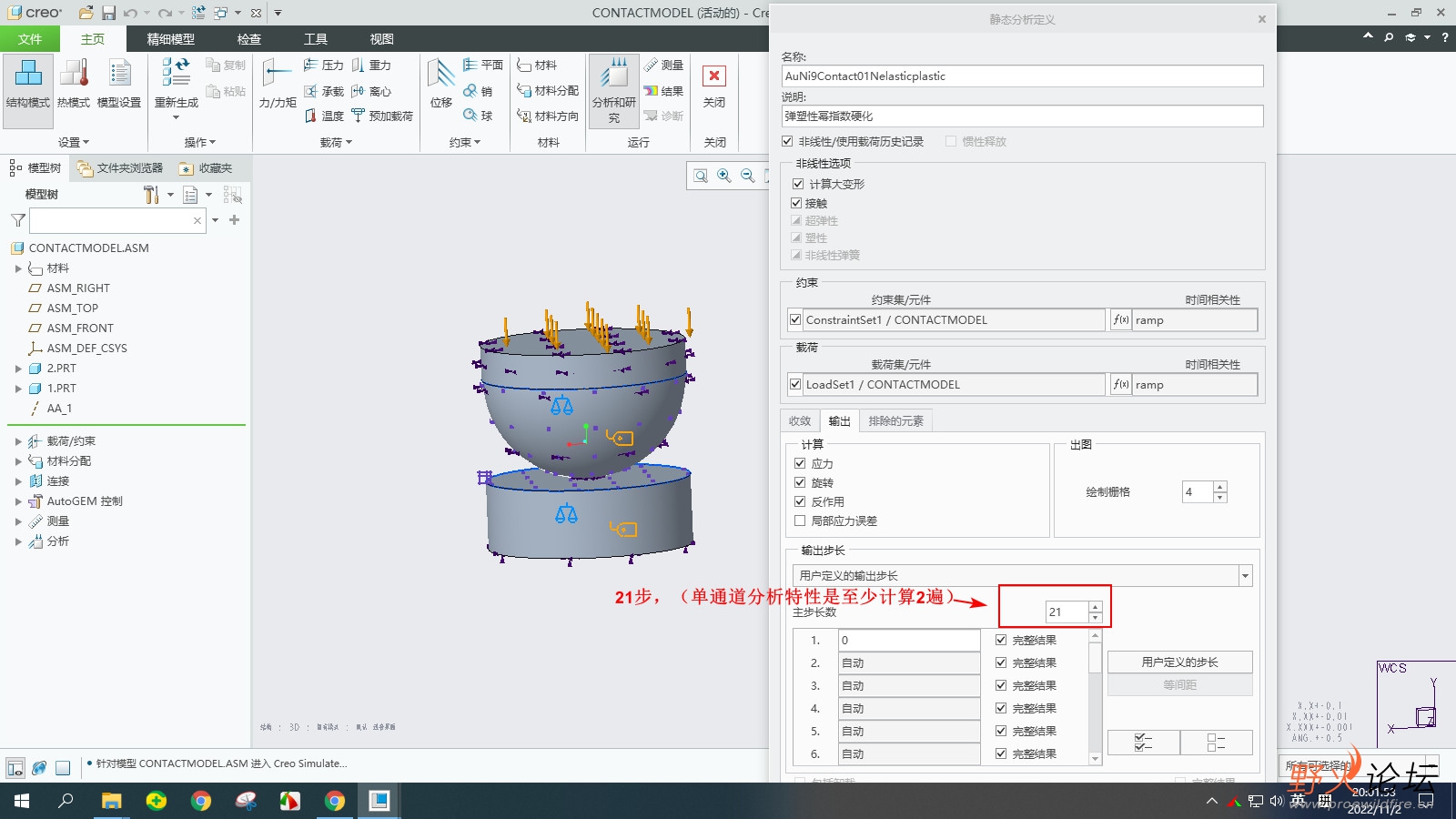
Task: Open 测量 measures tool
Action: coord(663,65)
